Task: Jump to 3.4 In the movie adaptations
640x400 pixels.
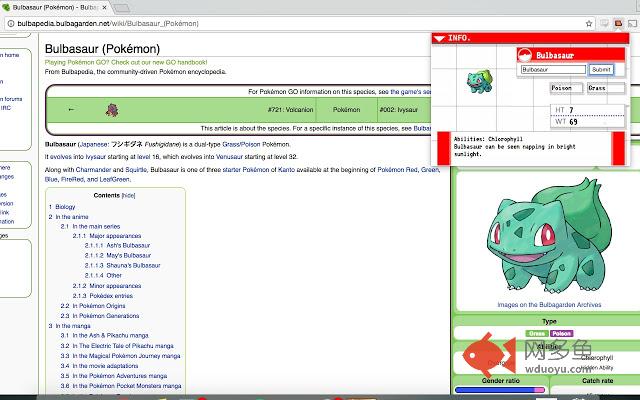Action: pos(99,366)
